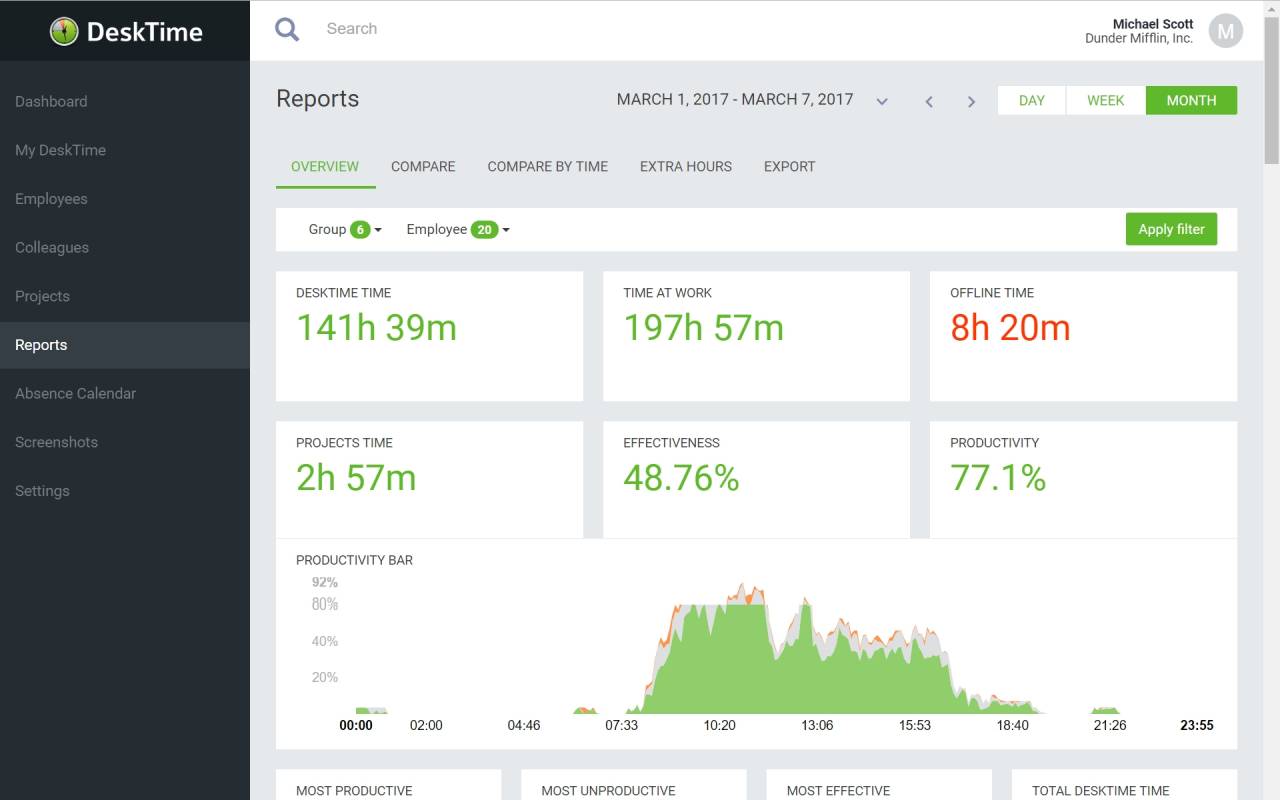Go to next date range arrow
This screenshot has width=1280, height=800.
[971, 101]
